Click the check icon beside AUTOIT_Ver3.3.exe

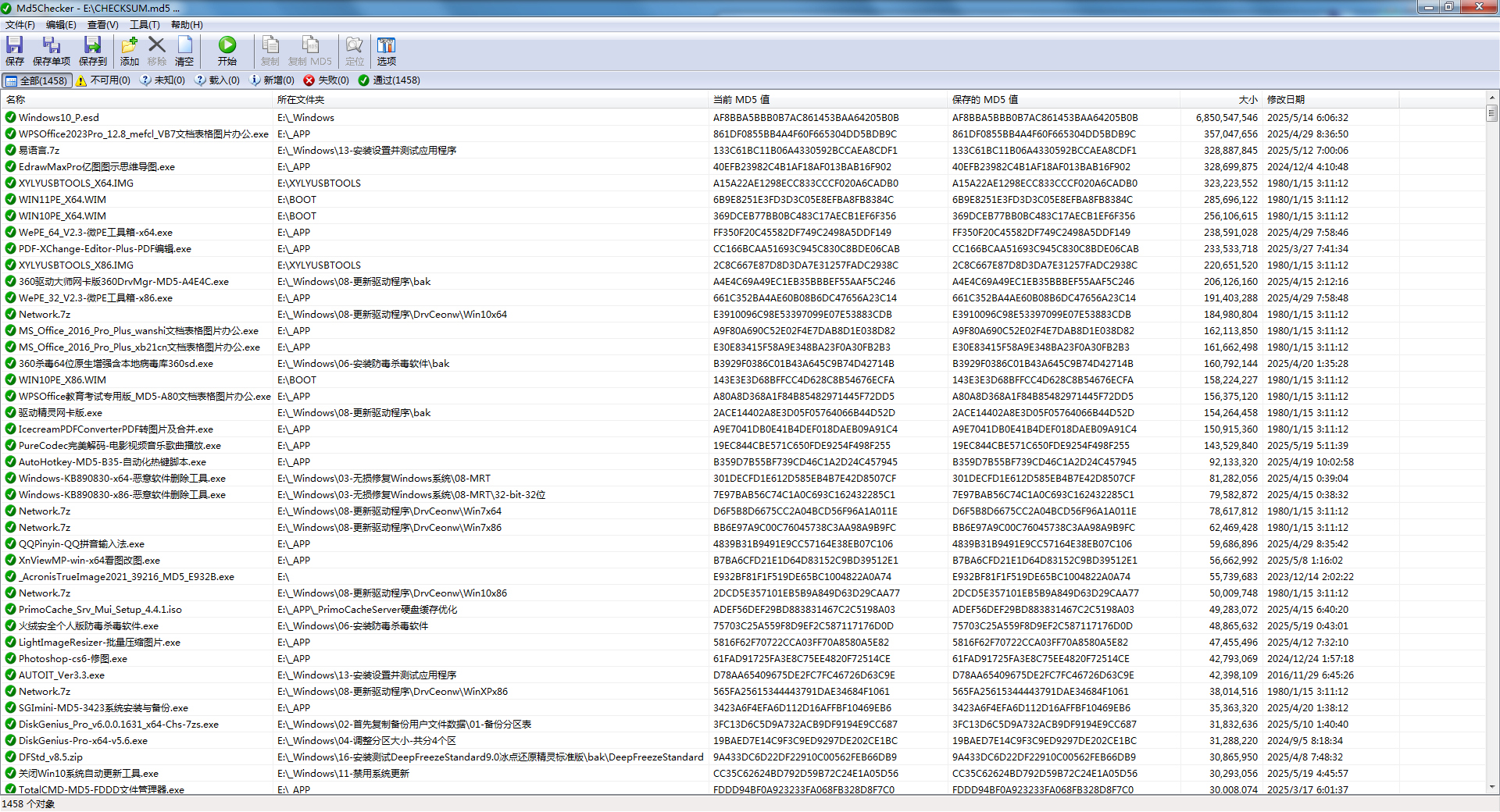click(x=10, y=675)
